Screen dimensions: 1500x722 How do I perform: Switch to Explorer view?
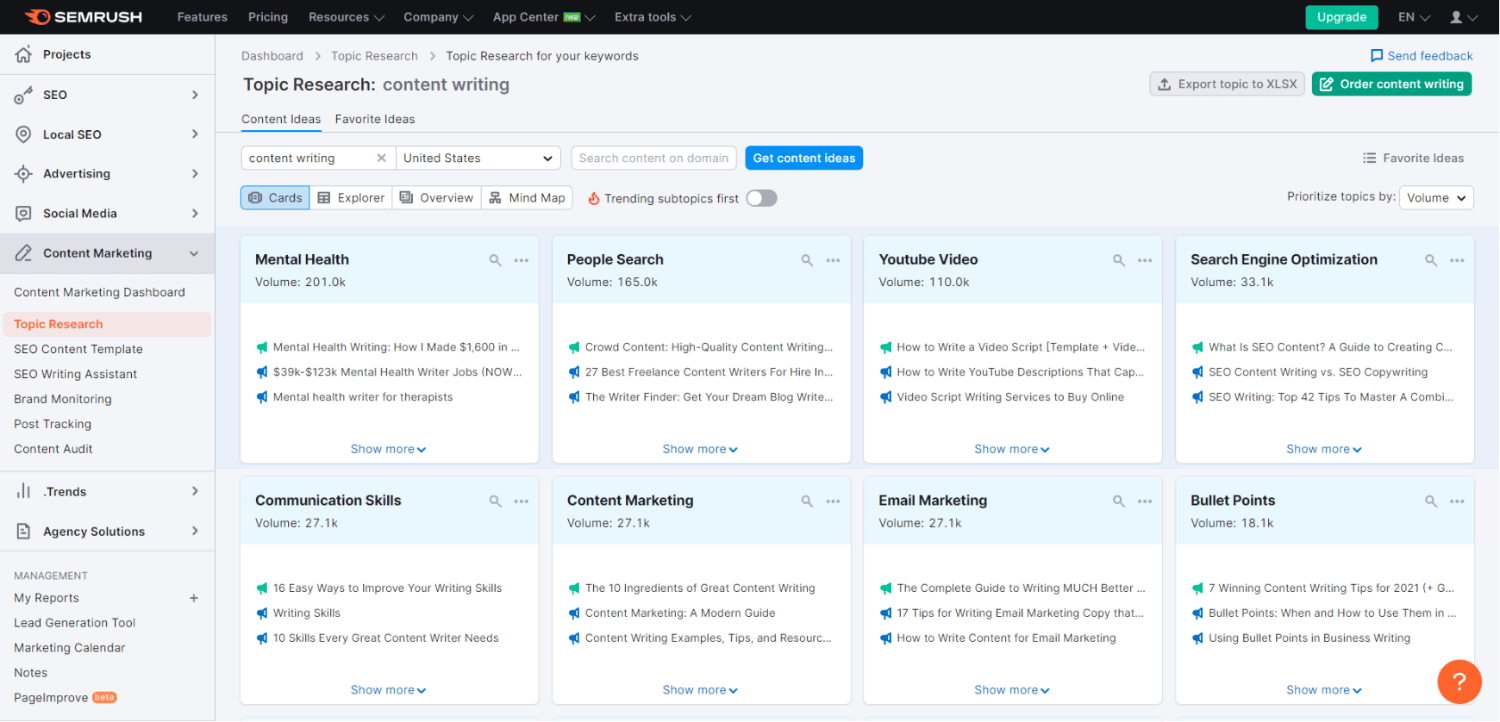(351, 198)
